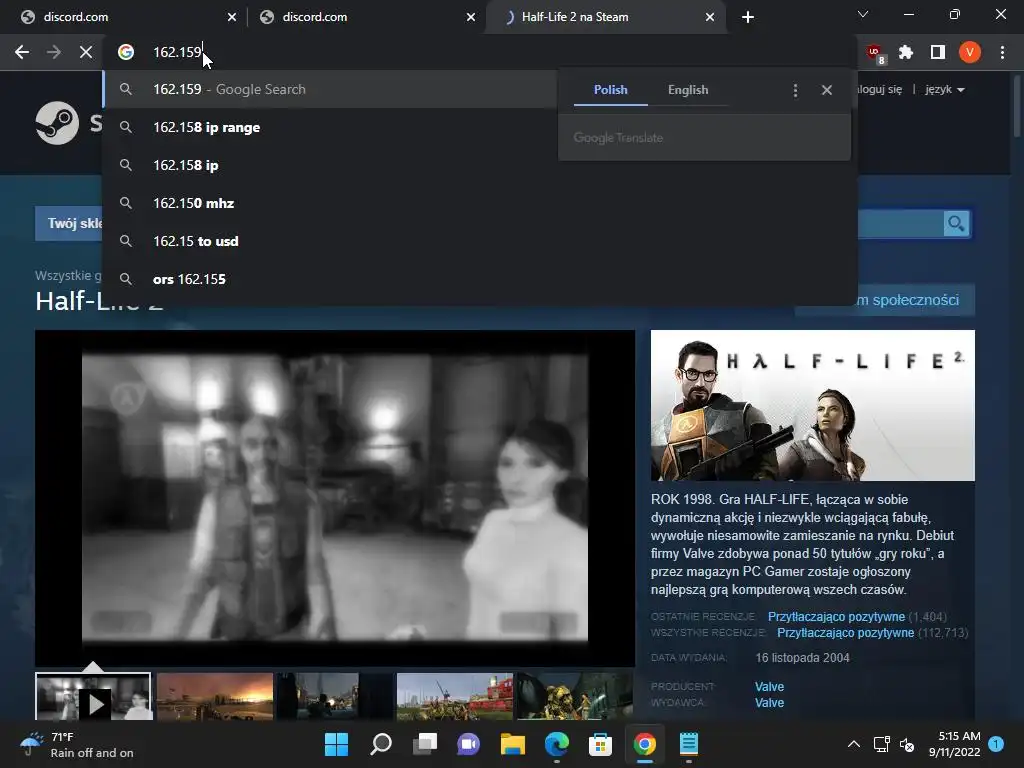The height and width of the screenshot is (768, 1024).
Task: Click the Steam store search field
Action: (x=900, y=224)
